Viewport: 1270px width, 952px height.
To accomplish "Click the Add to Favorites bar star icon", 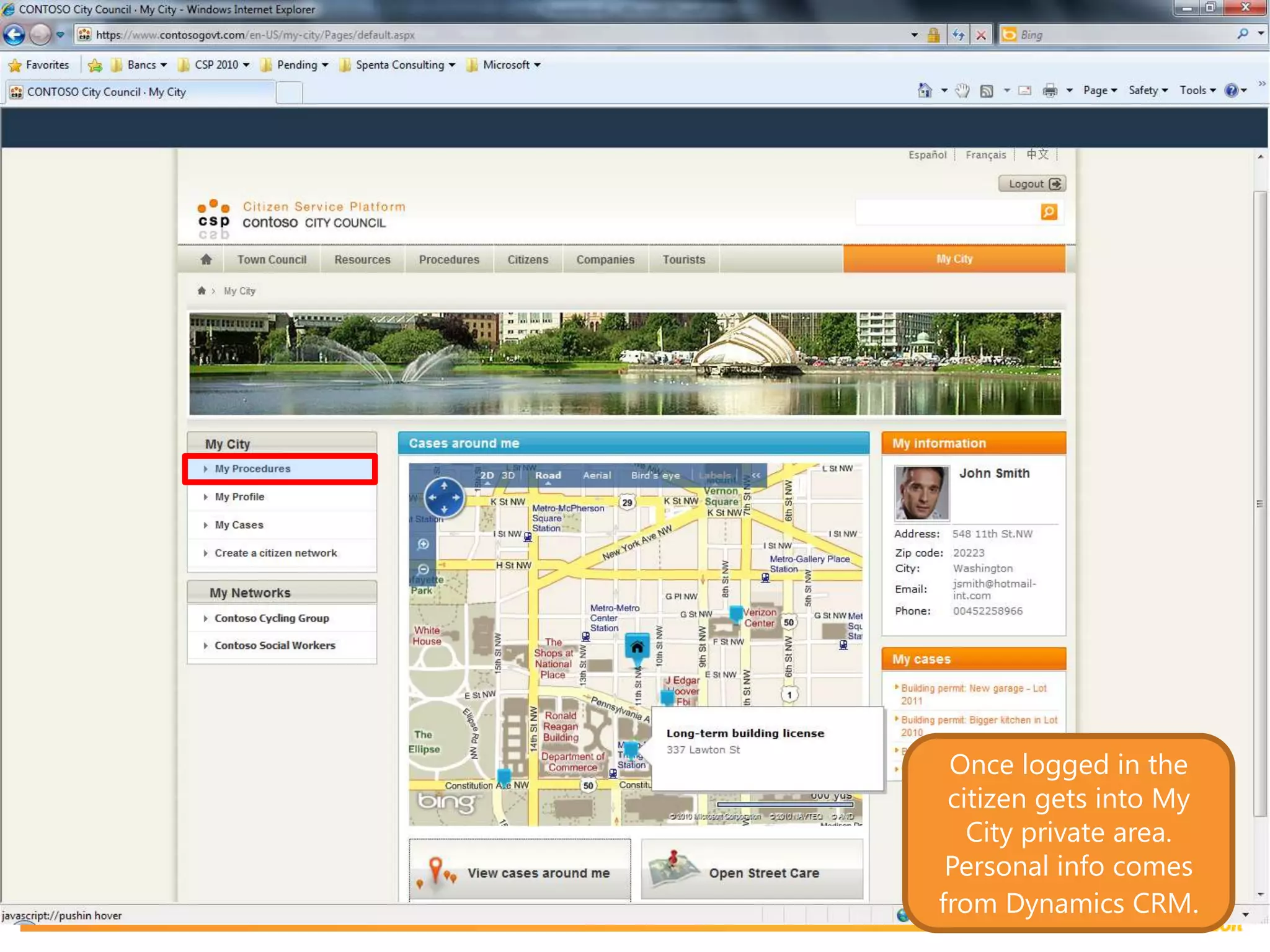I will 95,65.
